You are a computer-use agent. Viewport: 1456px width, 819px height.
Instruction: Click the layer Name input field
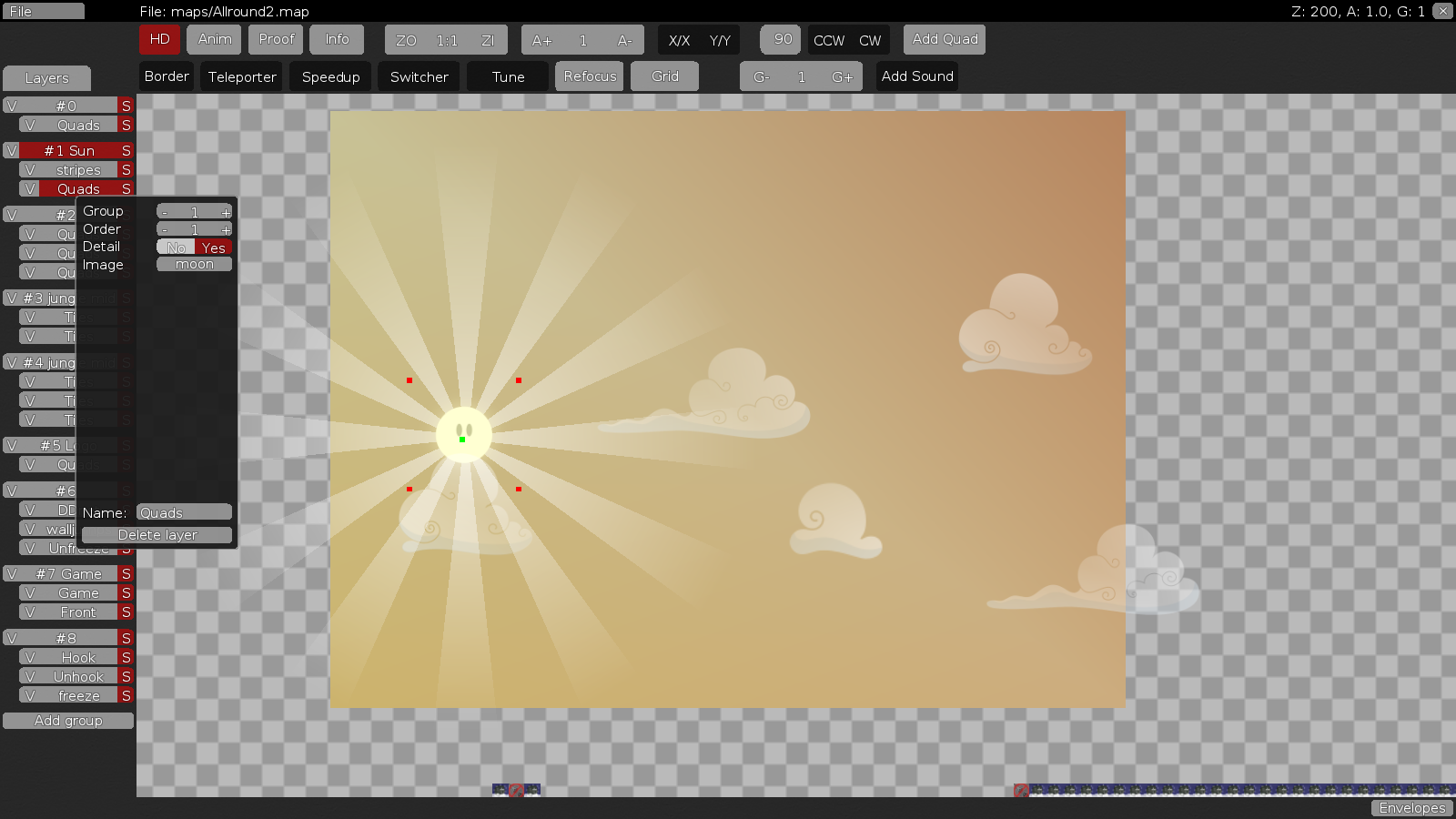(184, 512)
